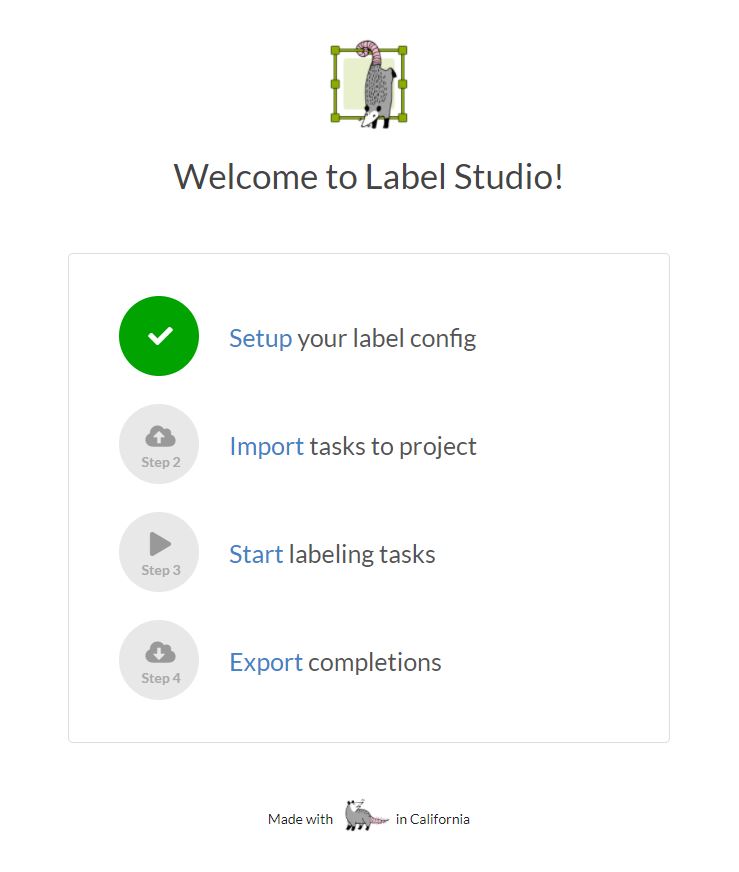Click the green checkmark Setup step circle

[159, 336]
